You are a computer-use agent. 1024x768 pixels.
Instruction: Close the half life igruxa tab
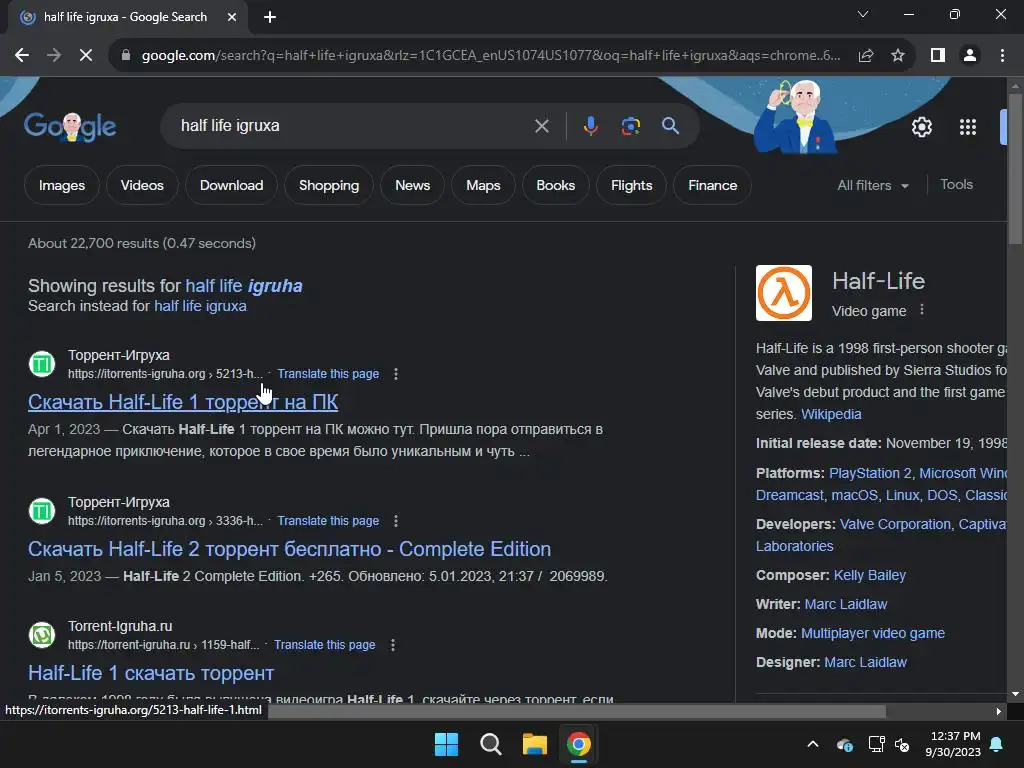click(232, 17)
